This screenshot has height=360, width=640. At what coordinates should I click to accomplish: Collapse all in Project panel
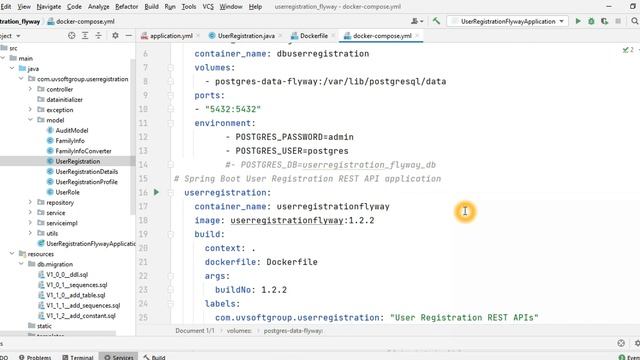[98, 36]
